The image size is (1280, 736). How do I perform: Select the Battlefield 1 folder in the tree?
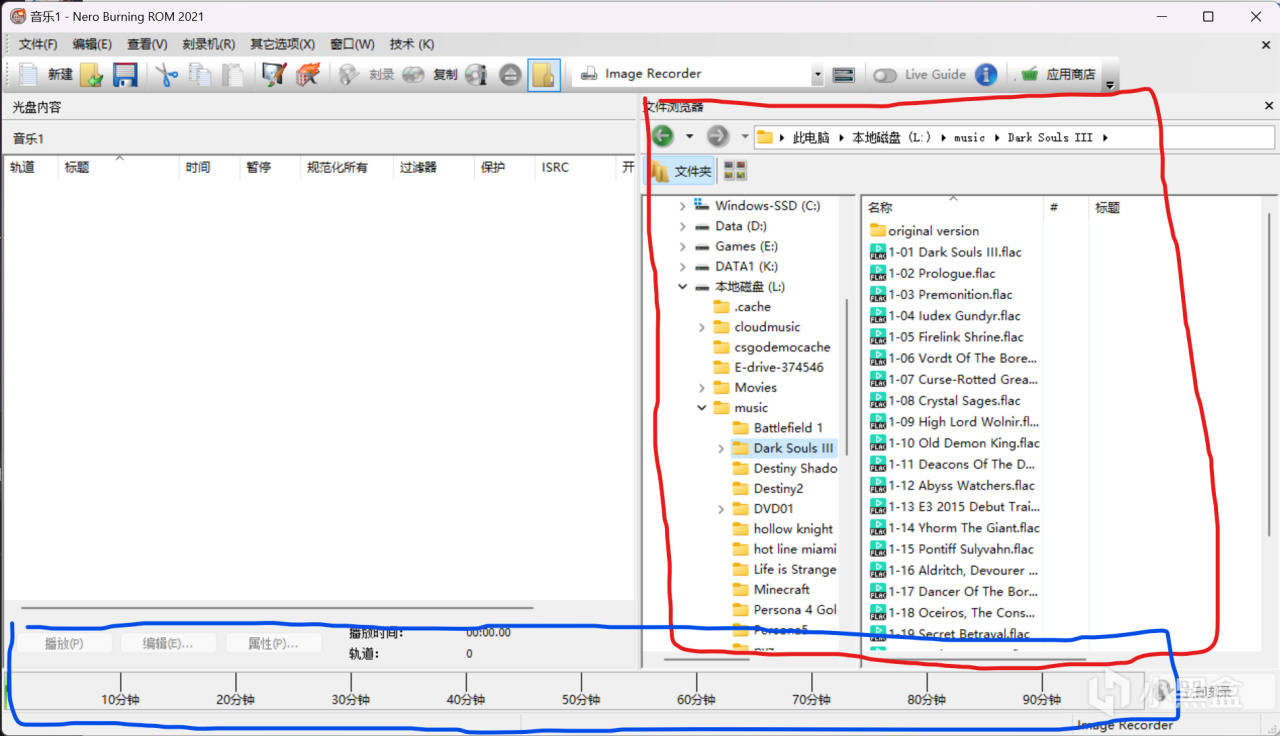(x=778, y=428)
